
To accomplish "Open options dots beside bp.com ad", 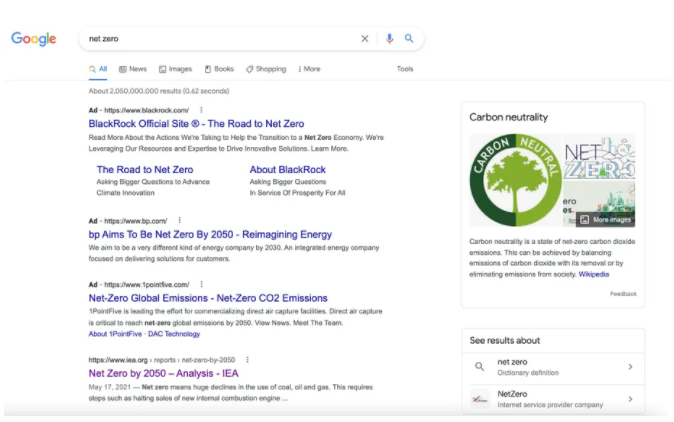I will 180,220.
